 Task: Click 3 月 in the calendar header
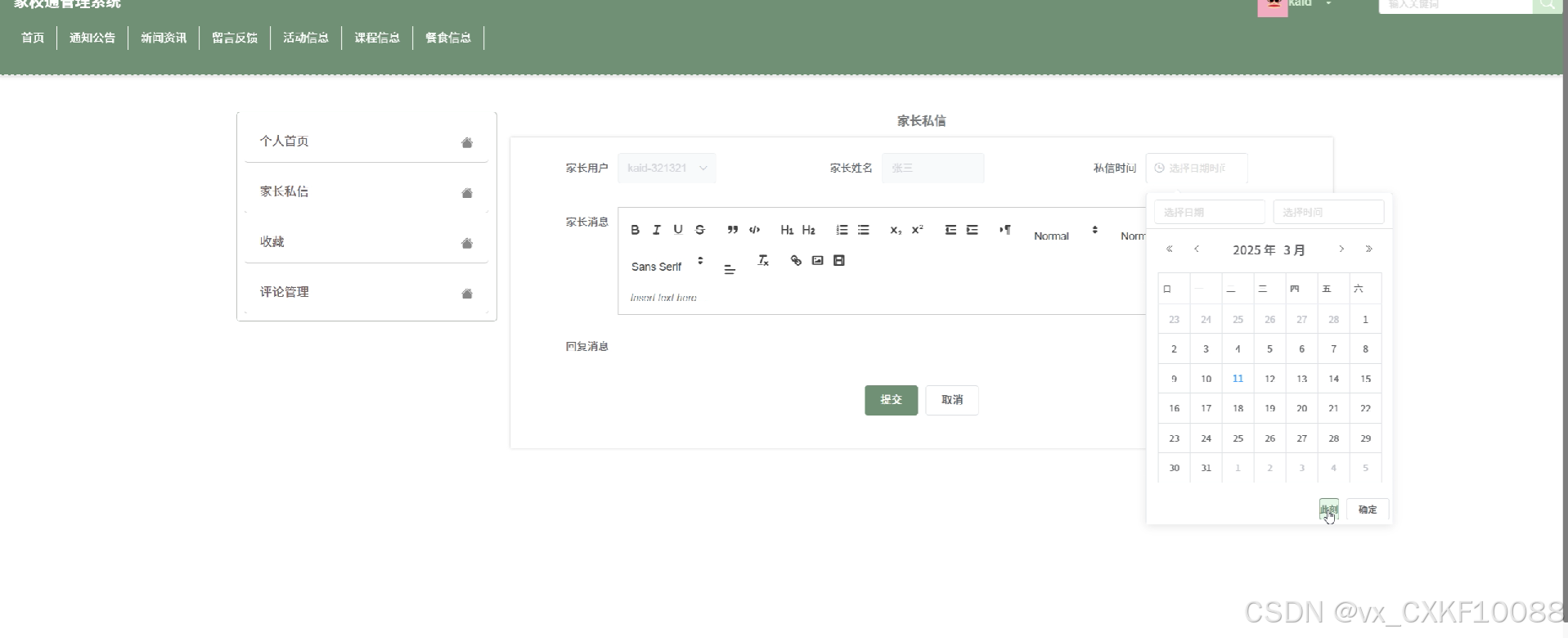coord(1294,250)
